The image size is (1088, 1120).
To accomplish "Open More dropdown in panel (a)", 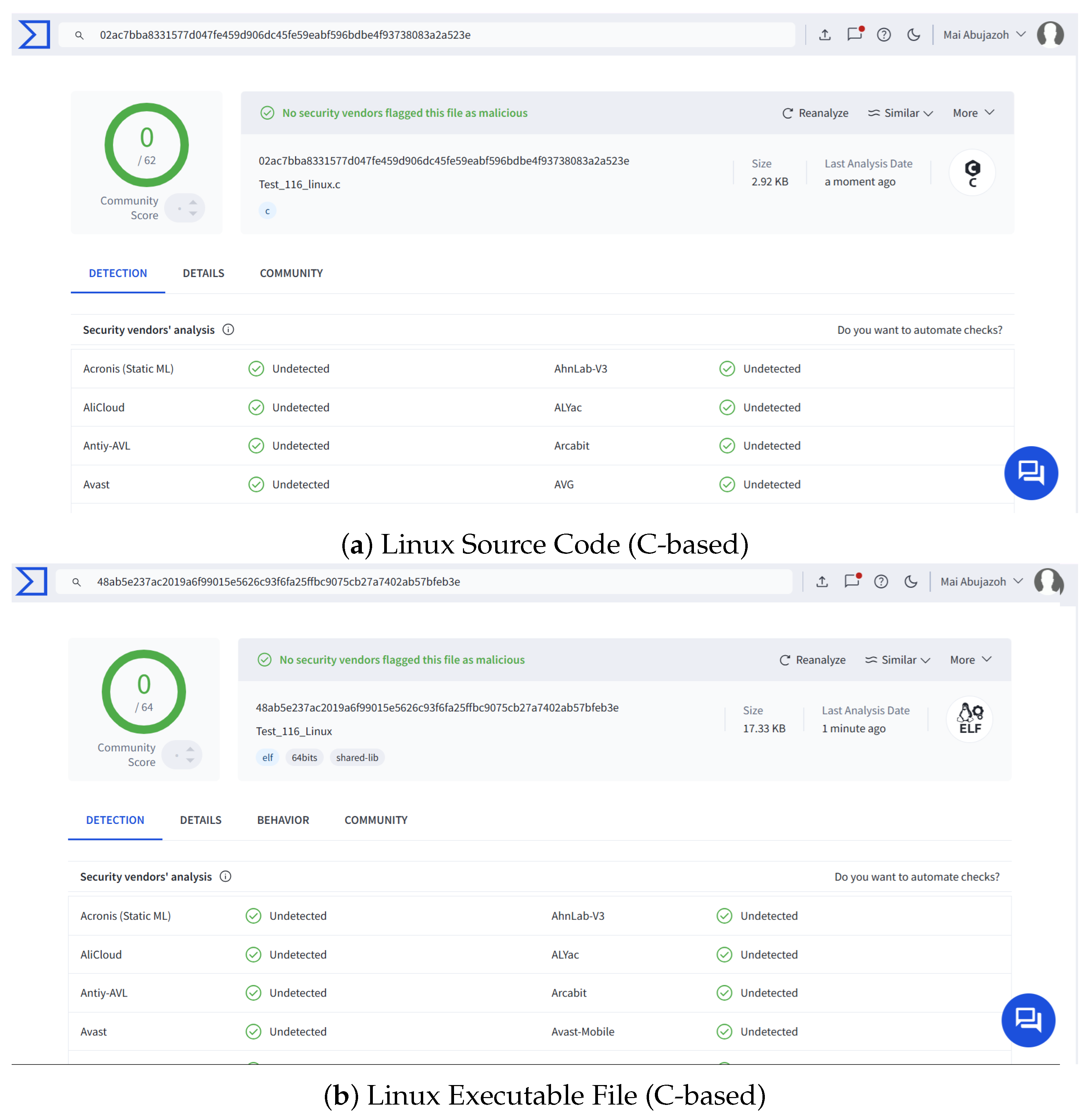I will point(974,113).
